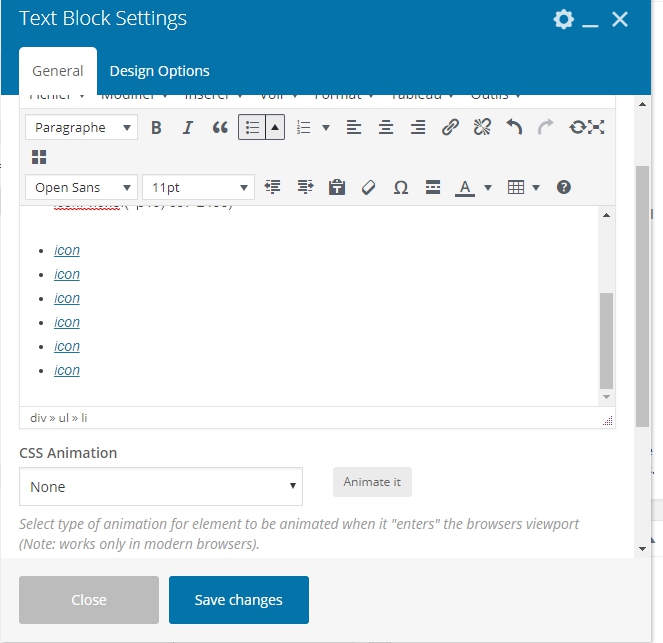The image size is (663, 643).
Task: Toggle the bulleted list button
Action: [x=252, y=127]
